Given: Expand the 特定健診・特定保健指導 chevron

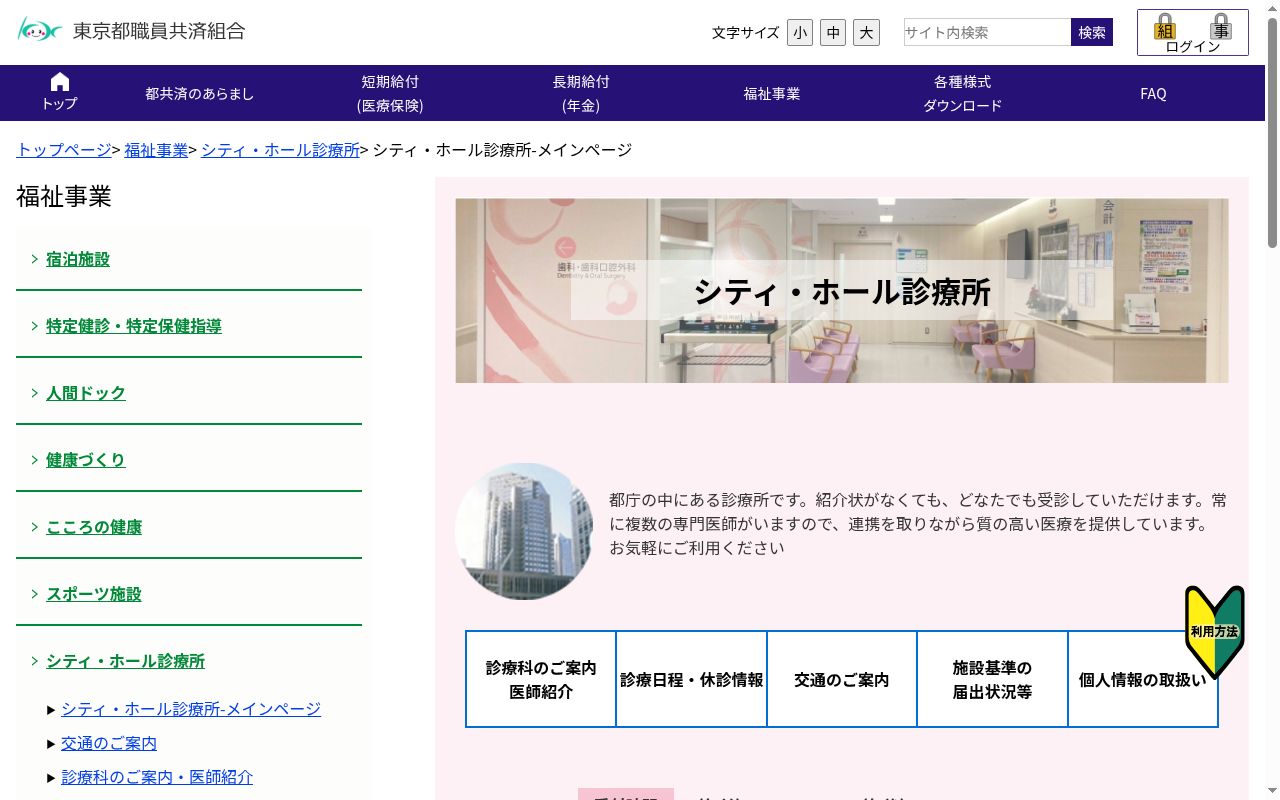Looking at the screenshot, I should coord(34,326).
